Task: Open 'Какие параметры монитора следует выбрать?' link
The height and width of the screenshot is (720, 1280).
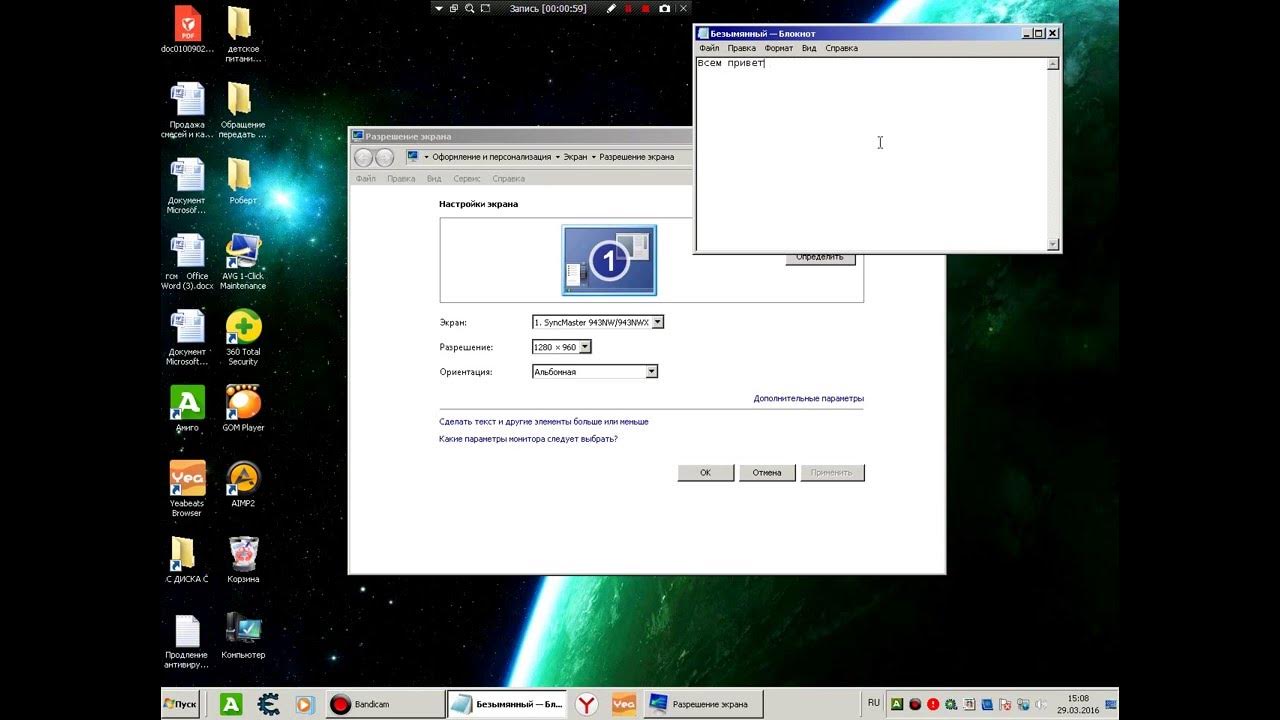Action: tap(528, 439)
